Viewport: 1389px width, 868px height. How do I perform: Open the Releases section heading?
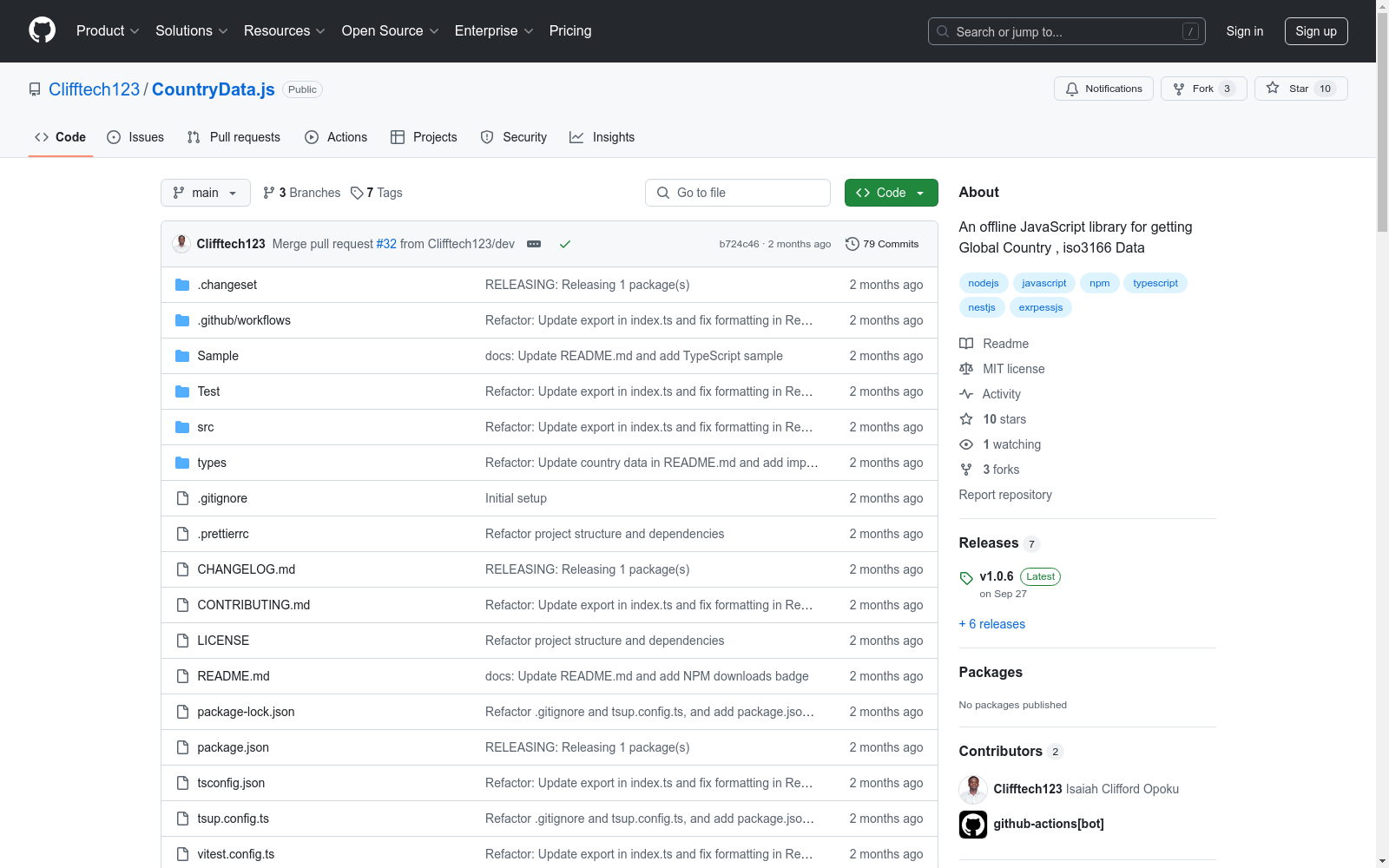(x=989, y=543)
